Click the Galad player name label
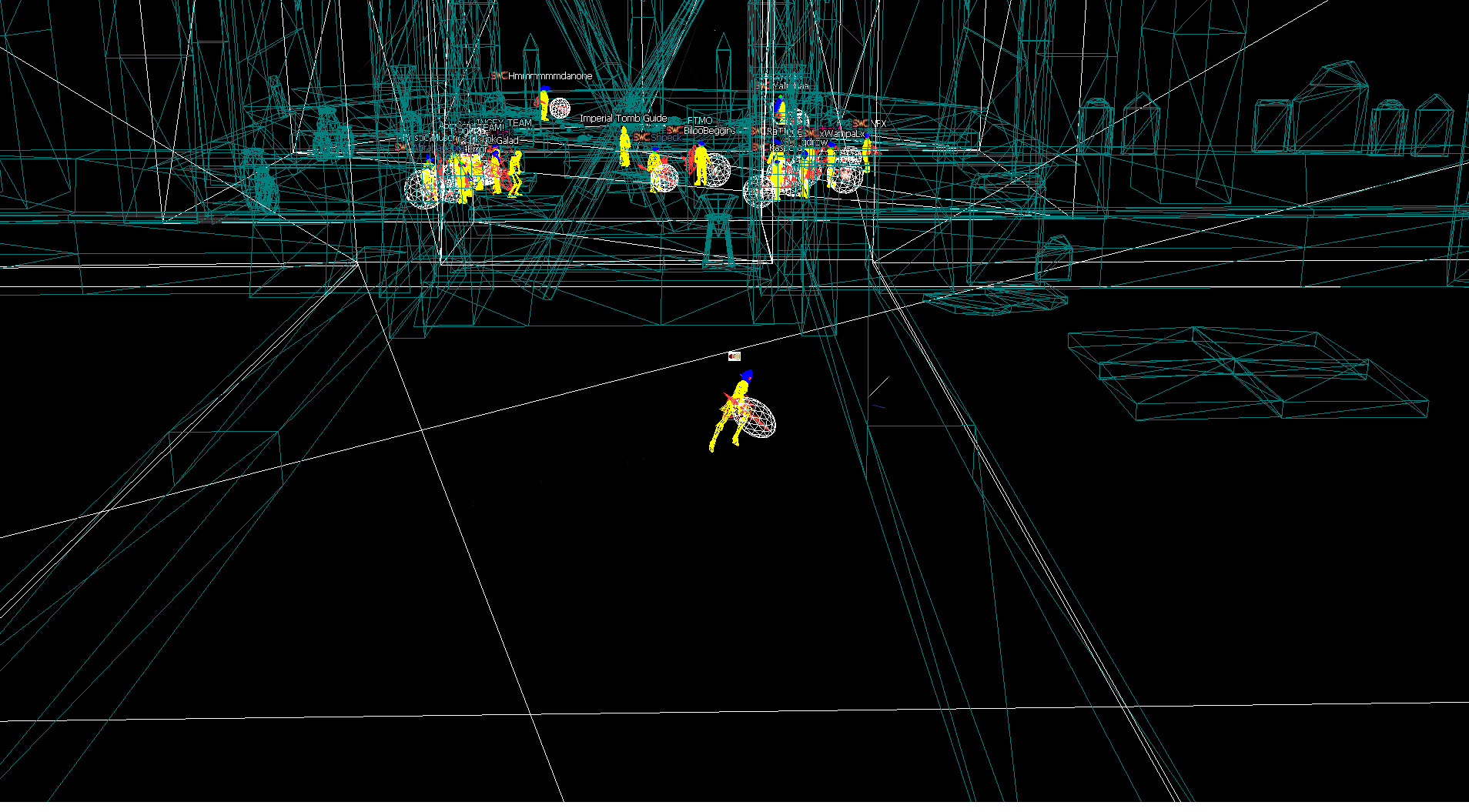This screenshot has height=812, width=1469. 507,141
